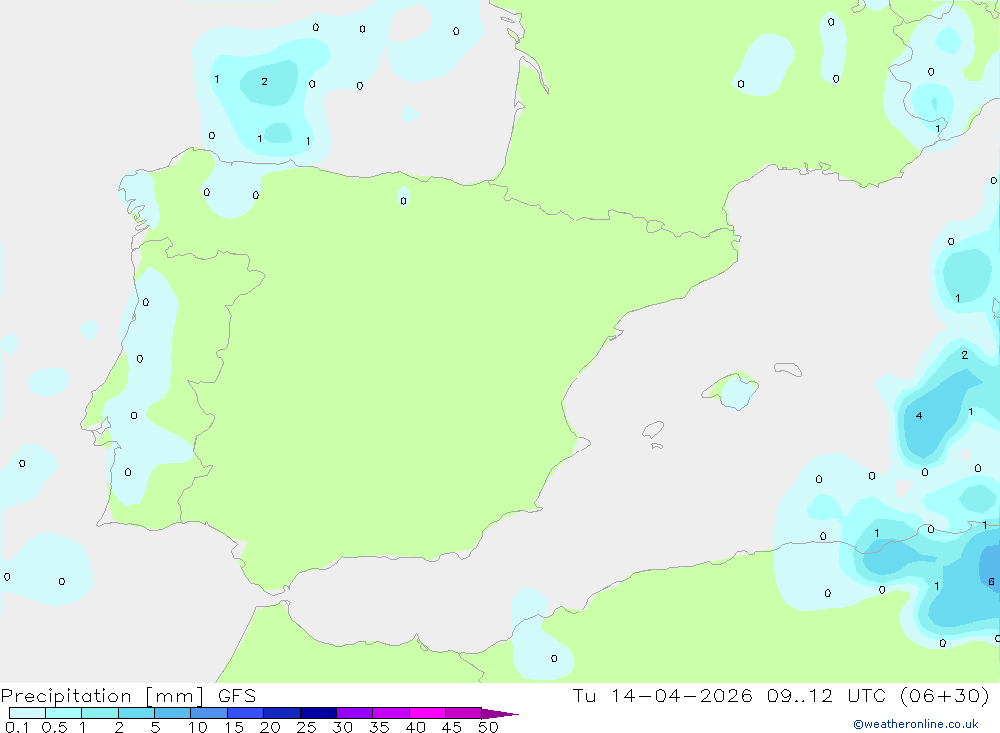This screenshot has height=733, width=1000.
Task: Pick the 30–35 mm purple legend swatch
Action: click(354, 713)
